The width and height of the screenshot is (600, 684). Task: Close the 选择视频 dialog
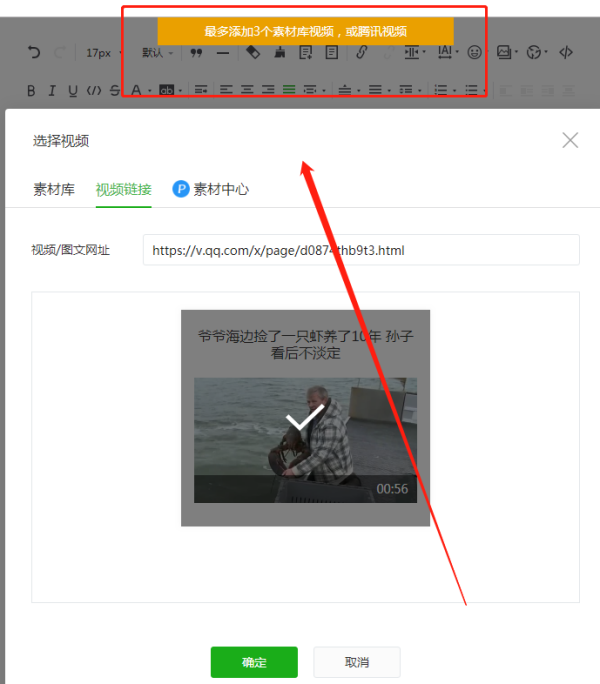coord(570,140)
